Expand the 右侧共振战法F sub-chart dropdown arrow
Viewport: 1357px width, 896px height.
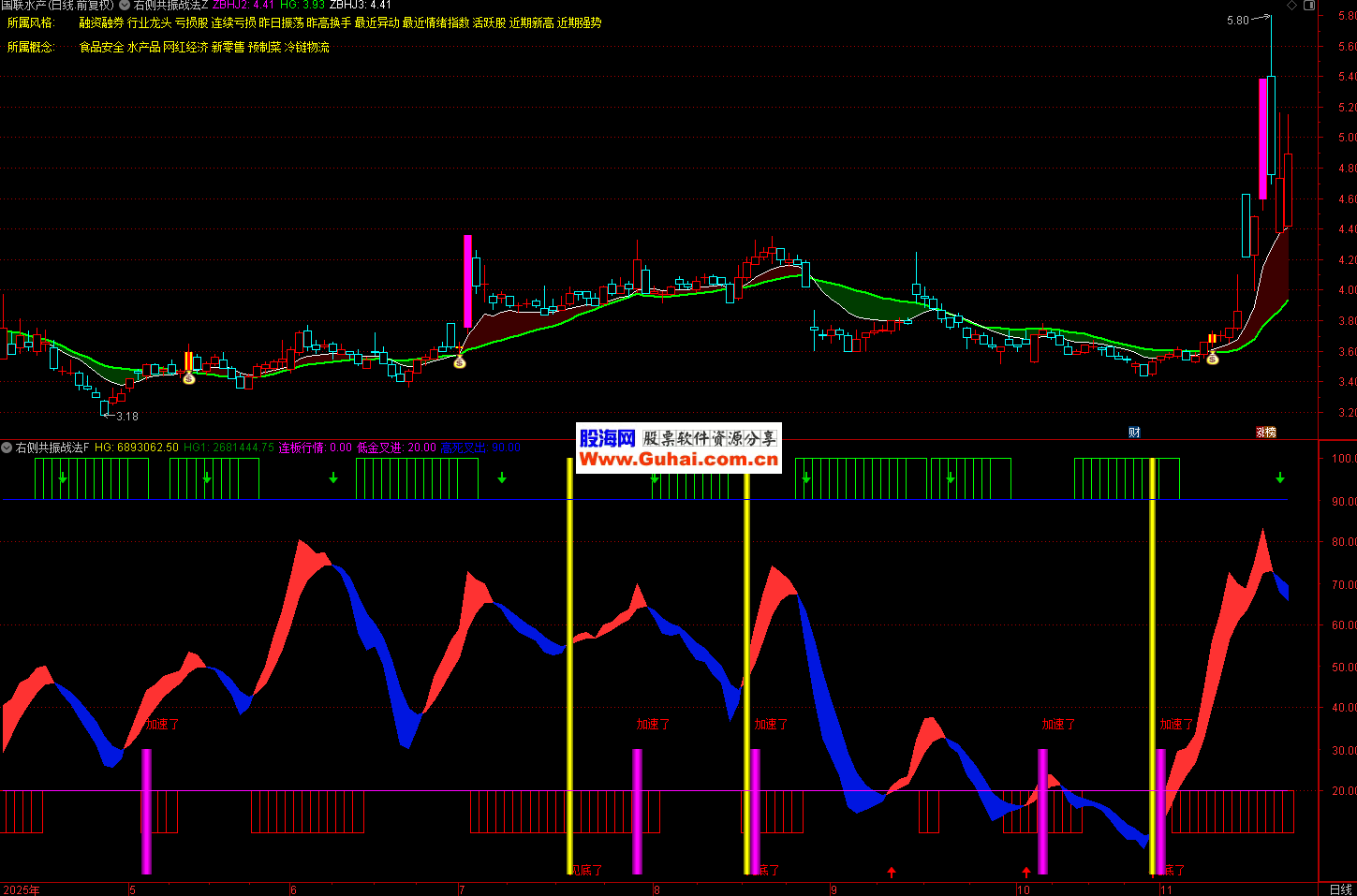[7, 448]
